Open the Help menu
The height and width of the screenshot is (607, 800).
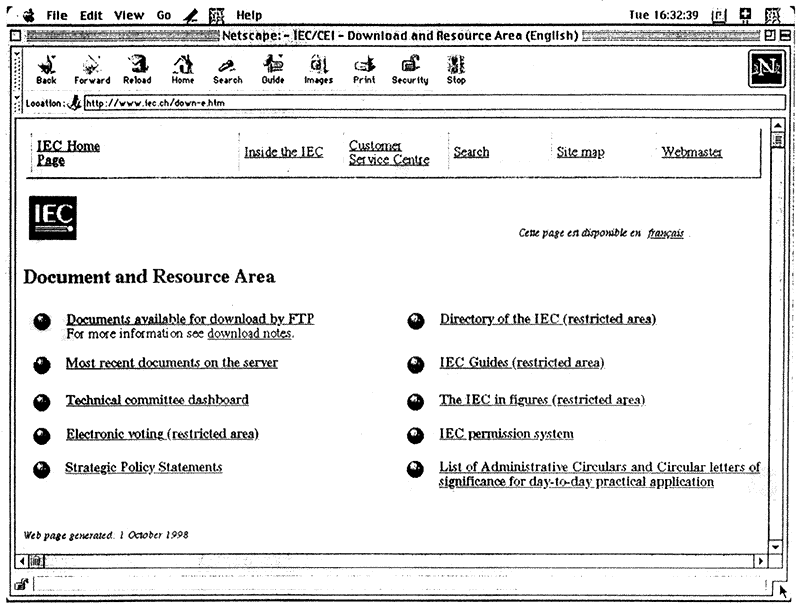(x=249, y=15)
